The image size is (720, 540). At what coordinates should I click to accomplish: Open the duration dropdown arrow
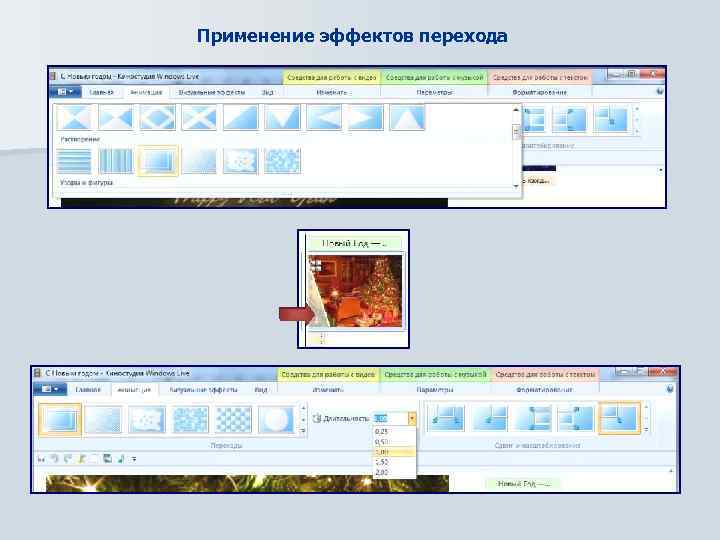[x=412, y=418]
